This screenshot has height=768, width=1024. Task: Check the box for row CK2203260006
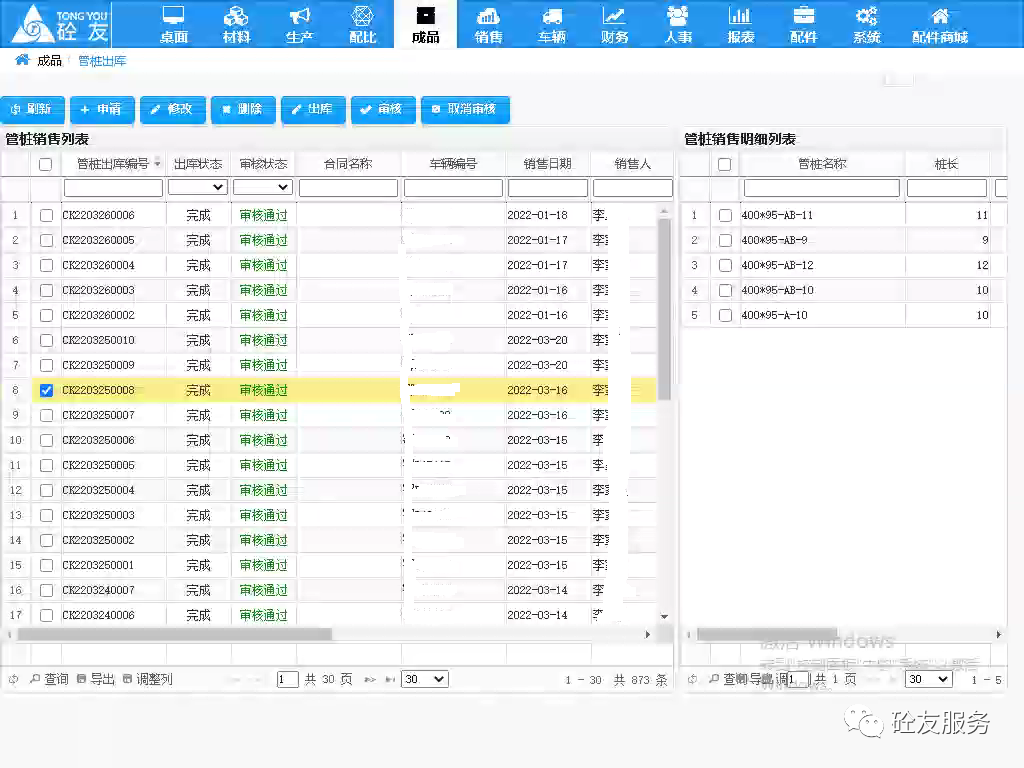pos(46,216)
